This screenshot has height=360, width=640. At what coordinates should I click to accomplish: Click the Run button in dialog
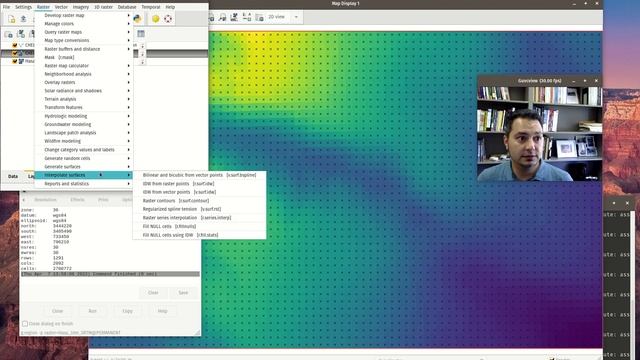click(x=93, y=311)
